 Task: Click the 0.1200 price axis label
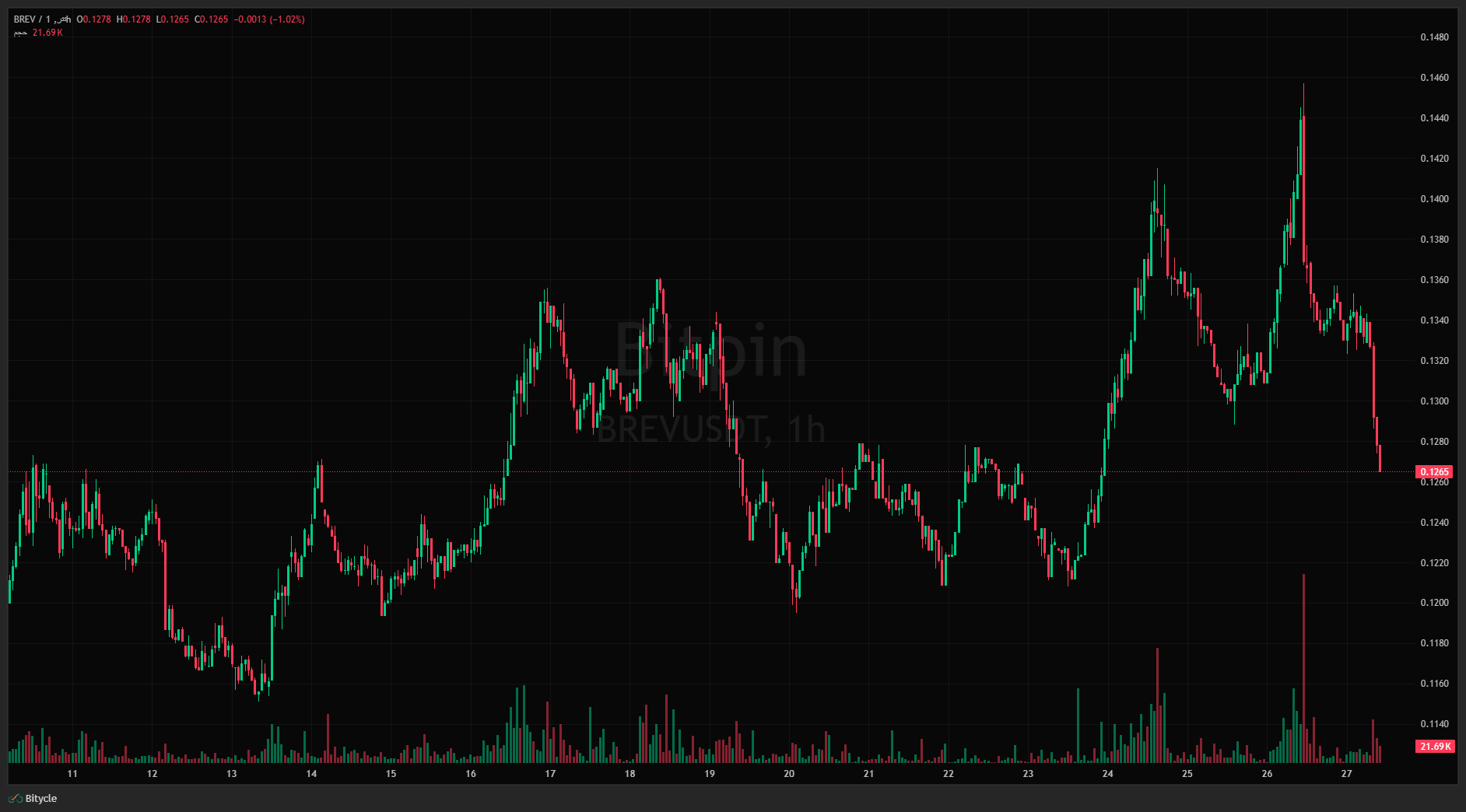(1434, 603)
